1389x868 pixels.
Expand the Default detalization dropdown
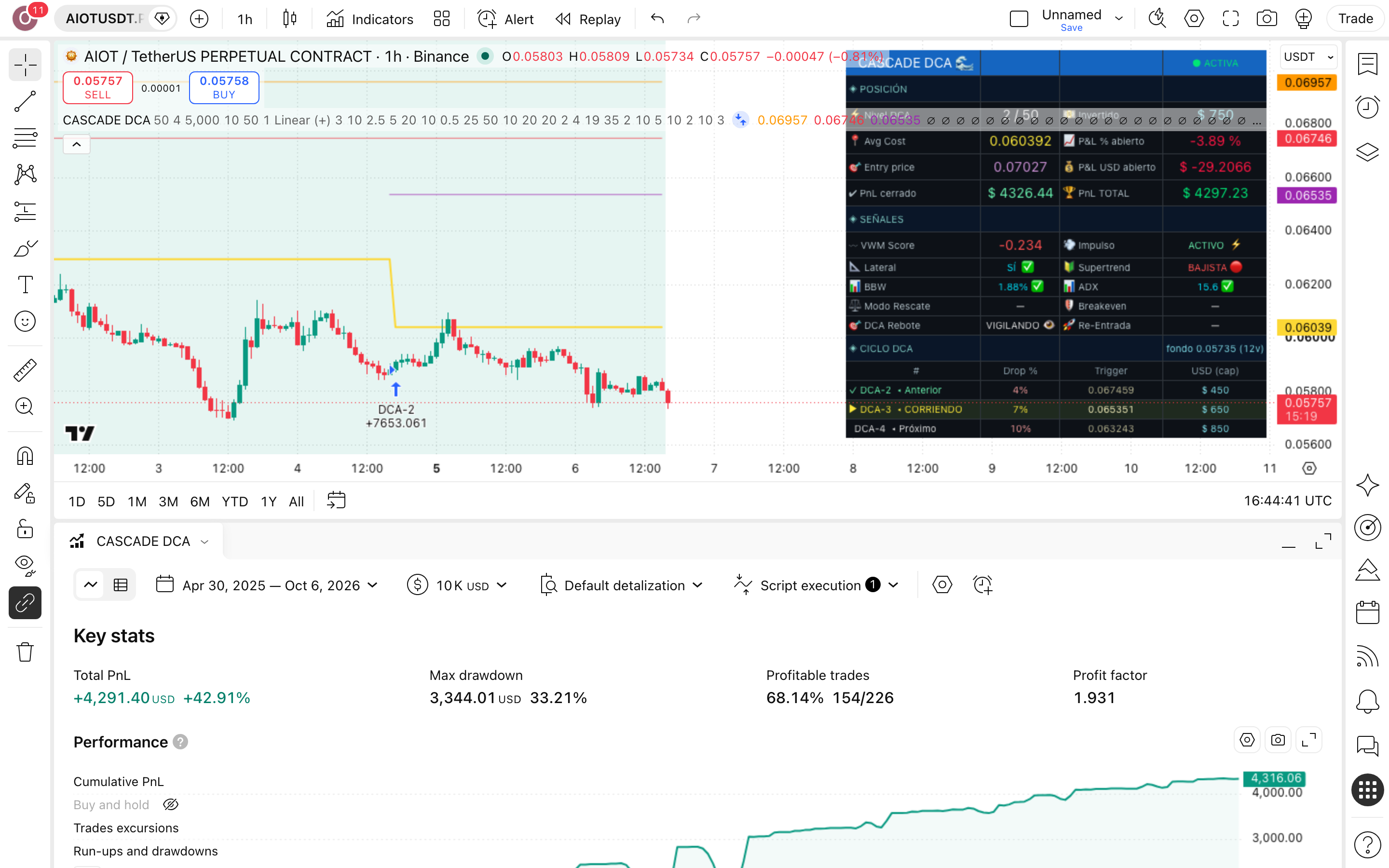[622, 585]
